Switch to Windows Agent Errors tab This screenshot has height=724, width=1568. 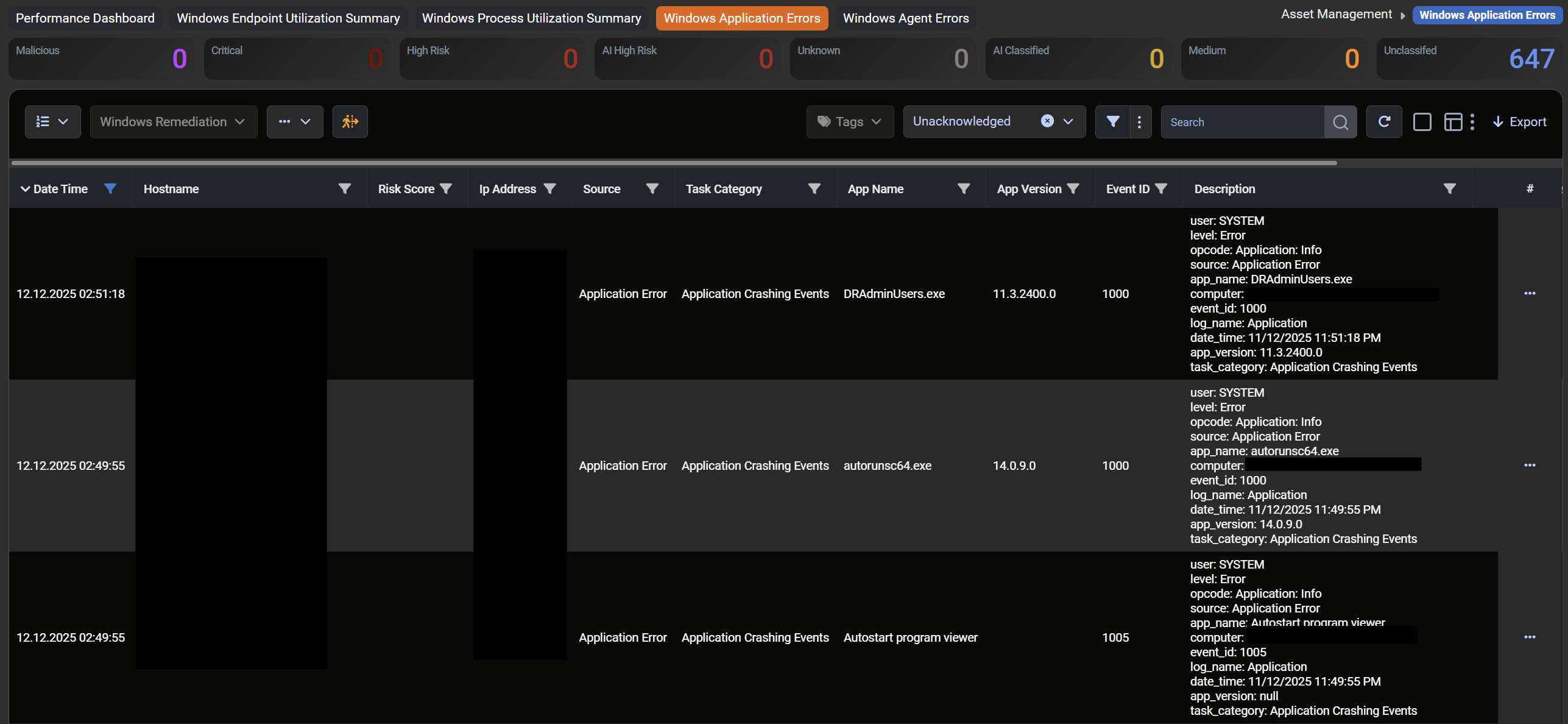(905, 18)
